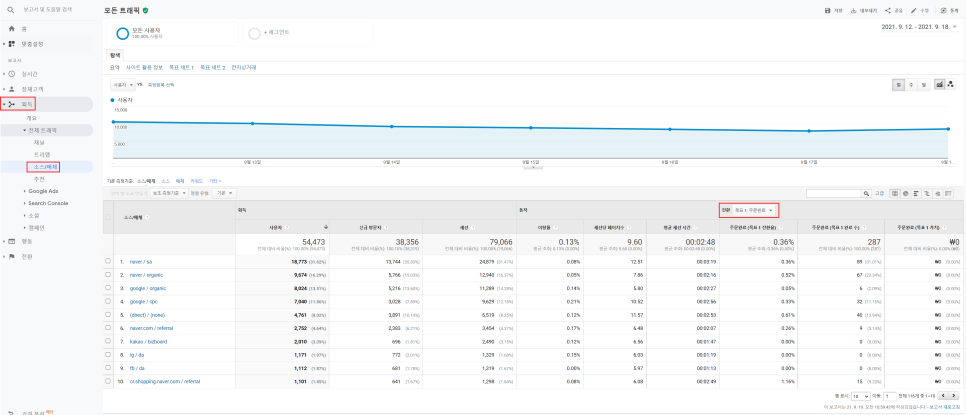Click the Home icon in sidebar
The image size is (966, 415).
tap(11, 28)
